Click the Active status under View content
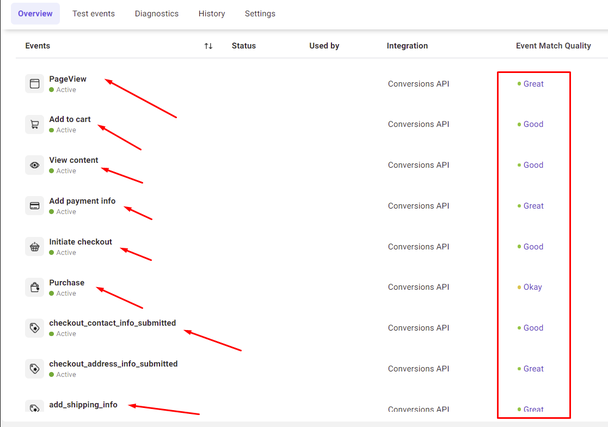This screenshot has height=427, width=608. point(62,171)
